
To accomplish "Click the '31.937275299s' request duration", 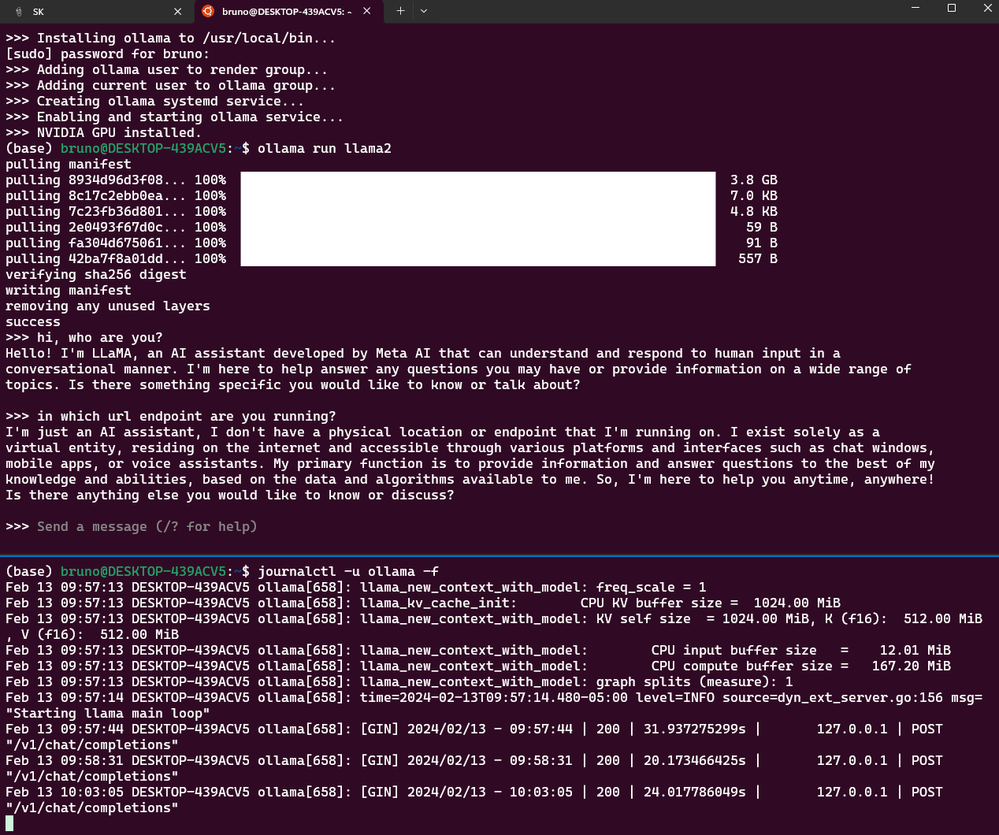I will (694, 729).
